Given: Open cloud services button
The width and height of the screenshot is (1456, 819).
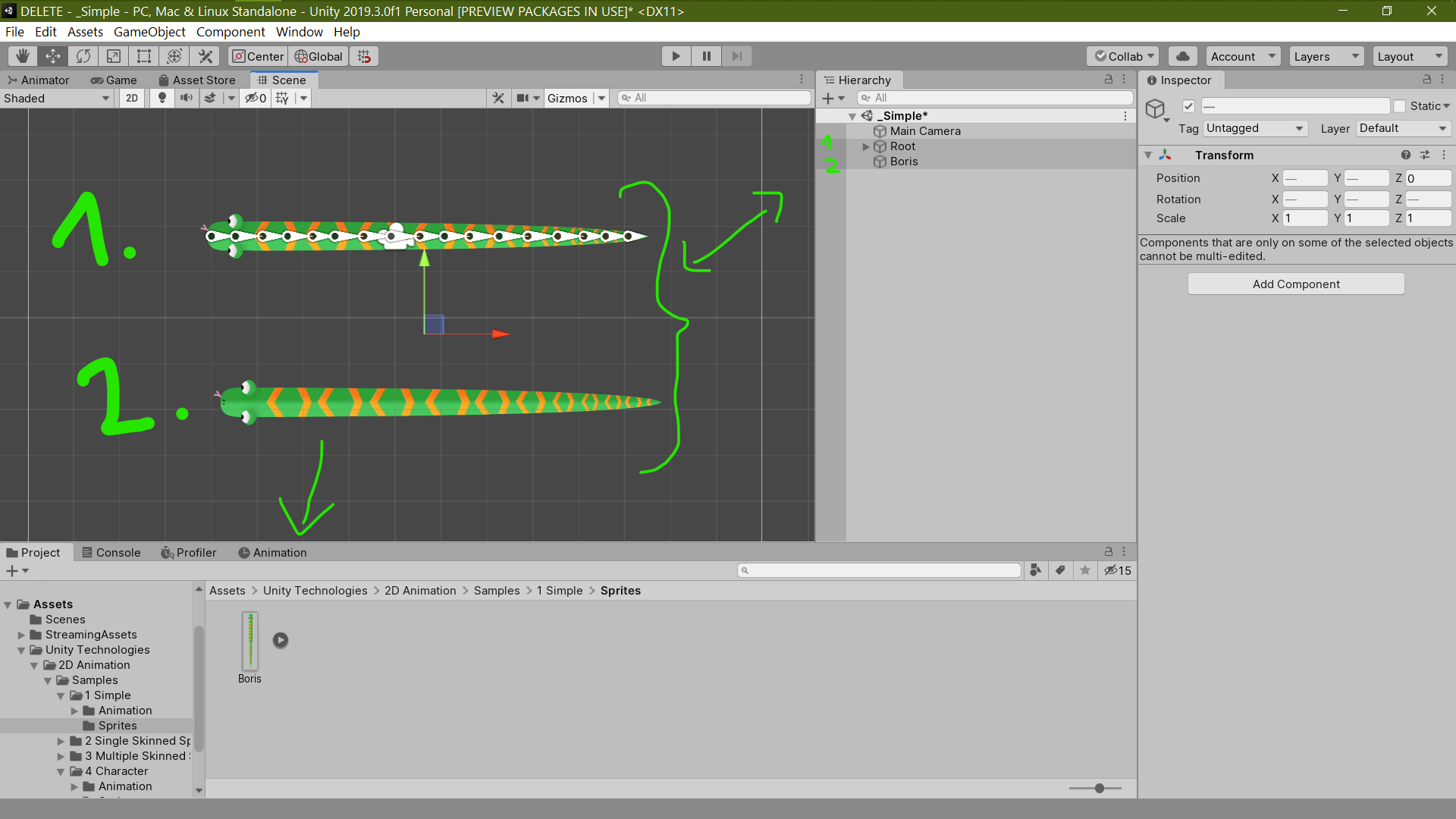Looking at the screenshot, I should [1183, 56].
